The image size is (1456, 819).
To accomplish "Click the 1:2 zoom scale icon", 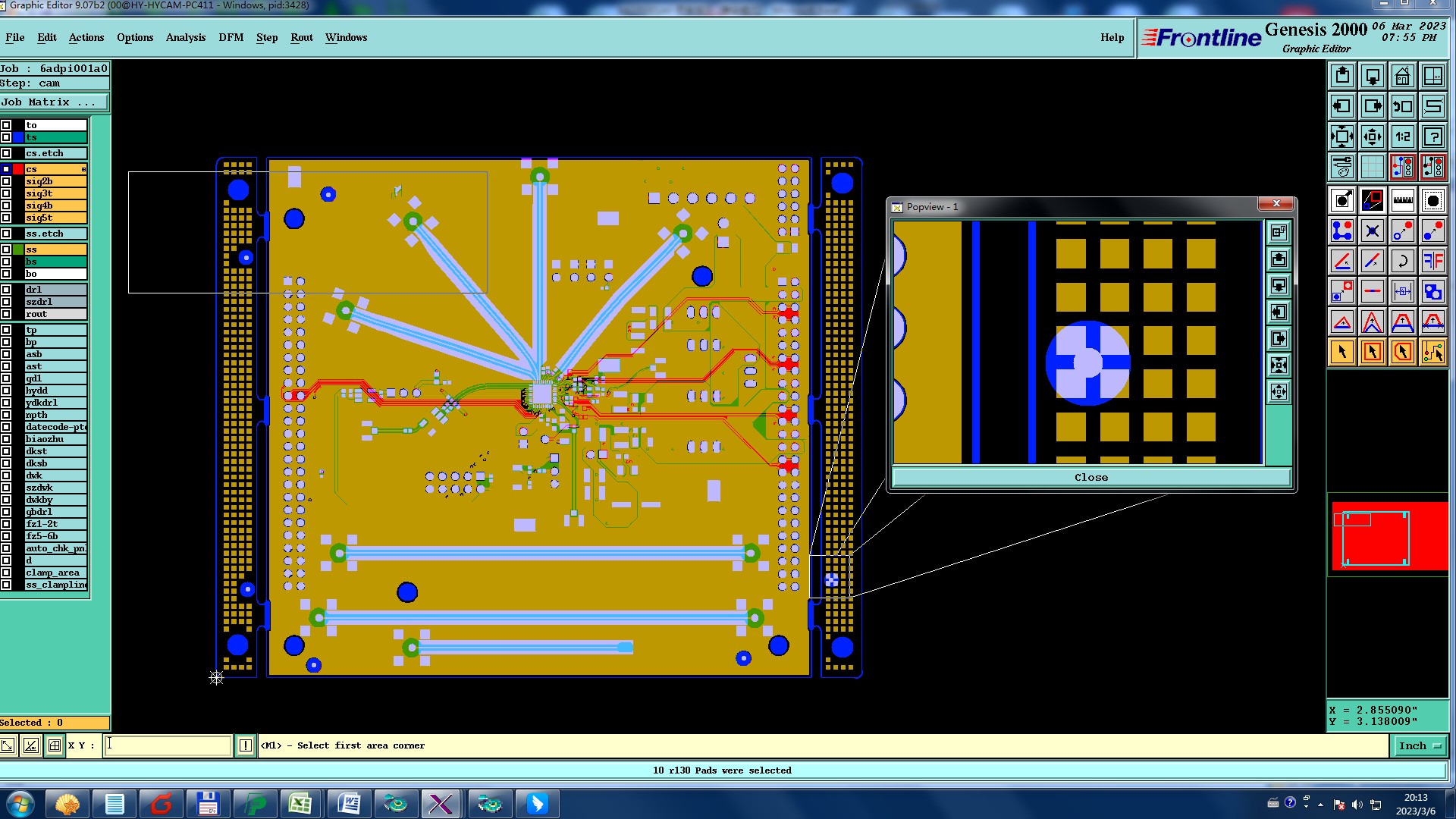I will pyautogui.click(x=1402, y=137).
